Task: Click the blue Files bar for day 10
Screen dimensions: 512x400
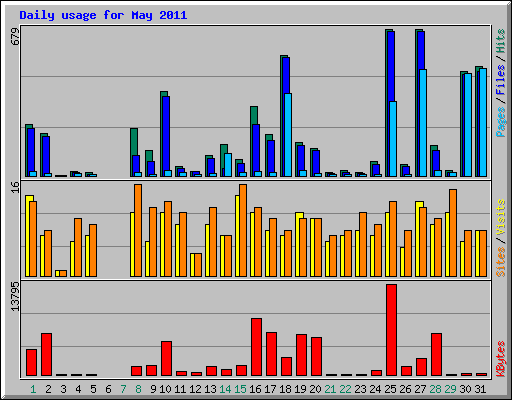Action: coord(166,133)
